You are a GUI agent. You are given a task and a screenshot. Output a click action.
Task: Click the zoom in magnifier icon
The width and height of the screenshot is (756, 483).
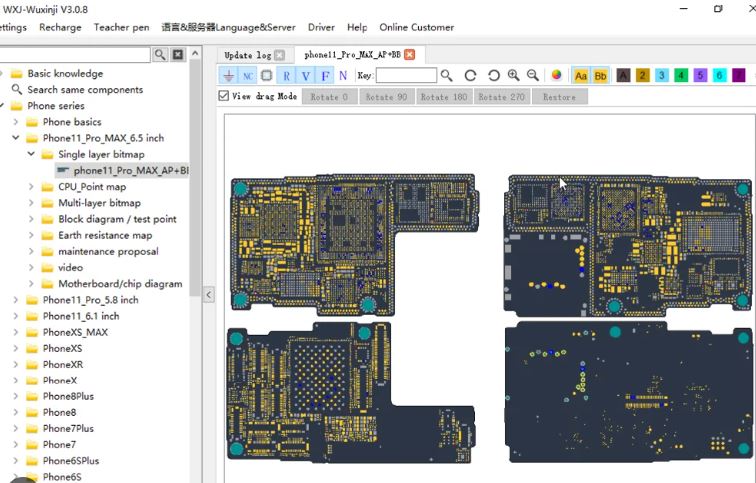(x=513, y=76)
